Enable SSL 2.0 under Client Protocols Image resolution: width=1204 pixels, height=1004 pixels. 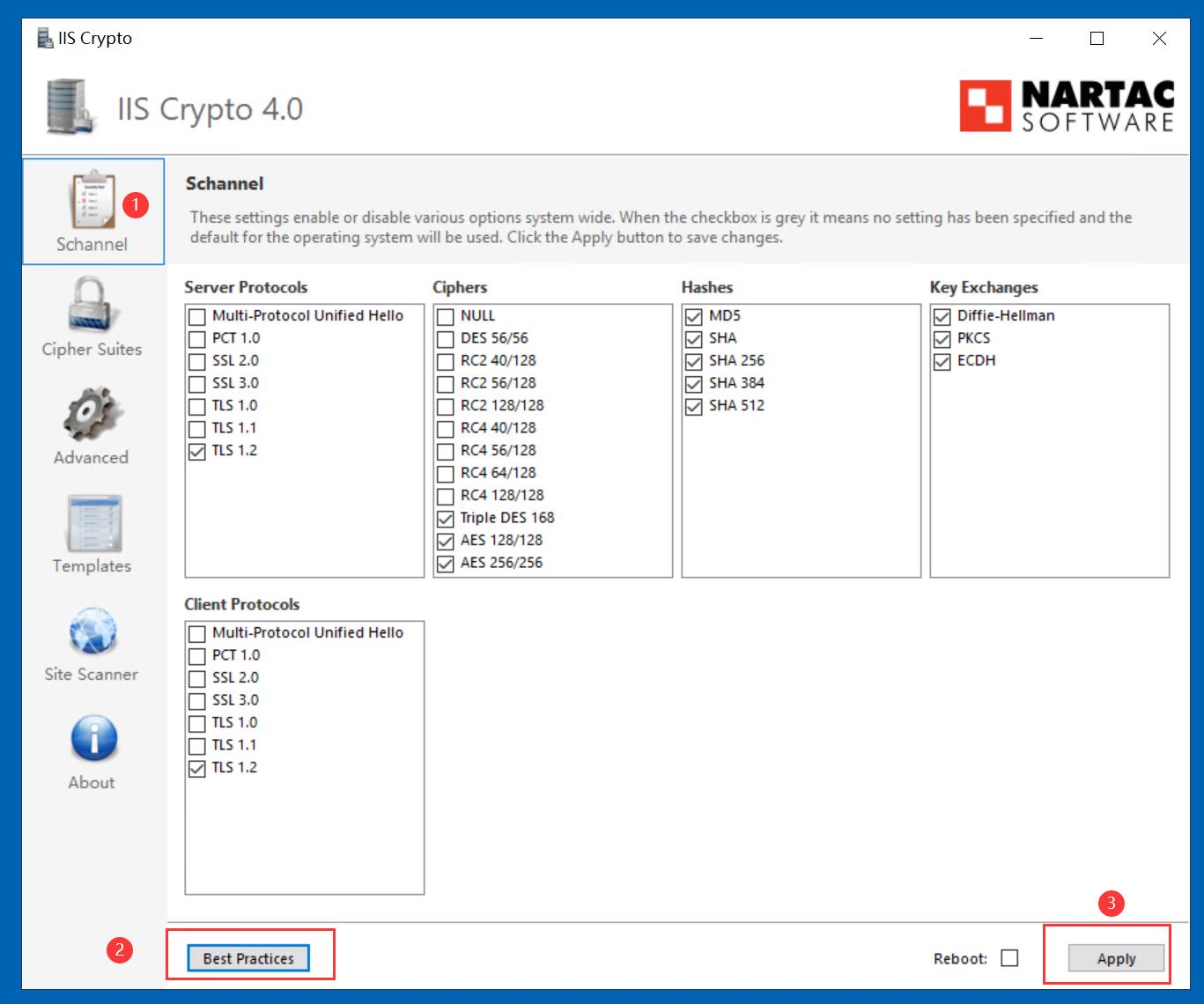pyautogui.click(x=197, y=678)
